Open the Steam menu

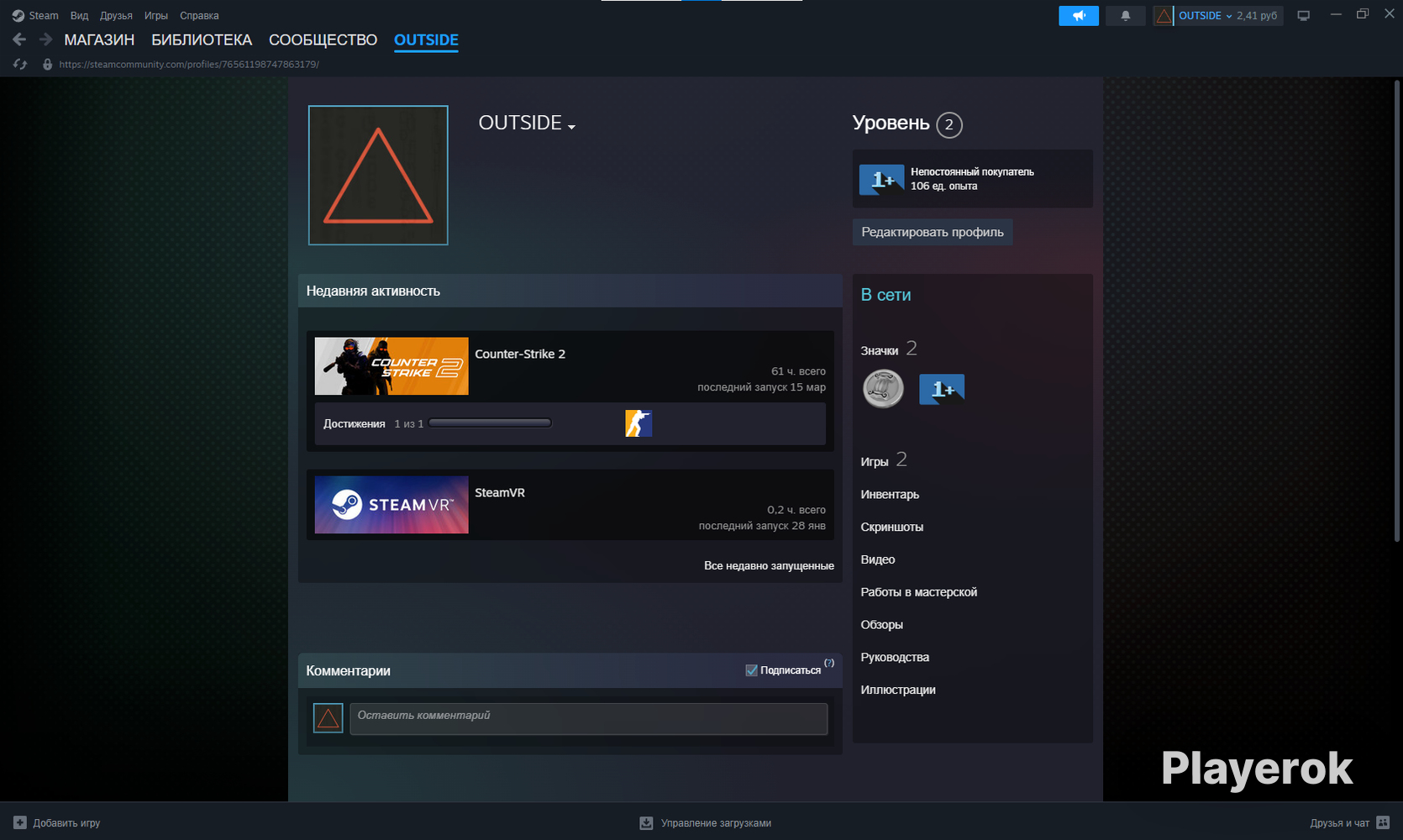pos(44,16)
